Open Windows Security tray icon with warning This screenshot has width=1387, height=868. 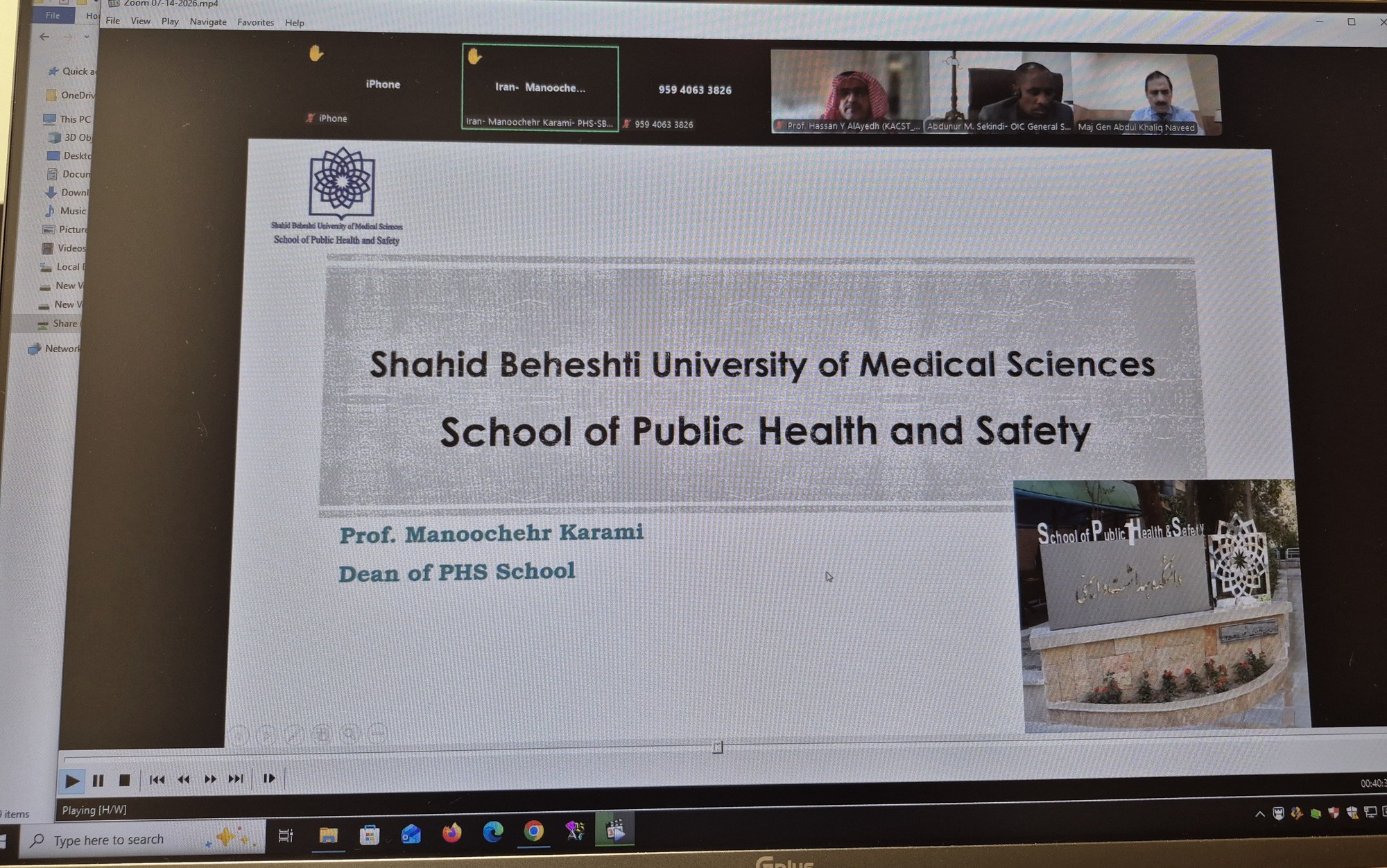(1352, 812)
